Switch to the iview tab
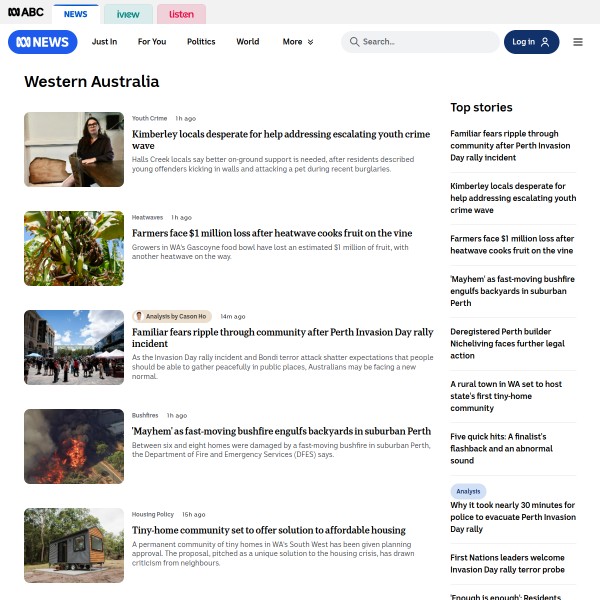600x600 pixels. pyautogui.click(x=128, y=14)
